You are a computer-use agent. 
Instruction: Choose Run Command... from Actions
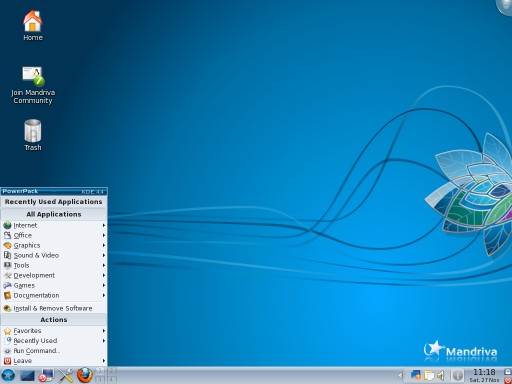54,351
